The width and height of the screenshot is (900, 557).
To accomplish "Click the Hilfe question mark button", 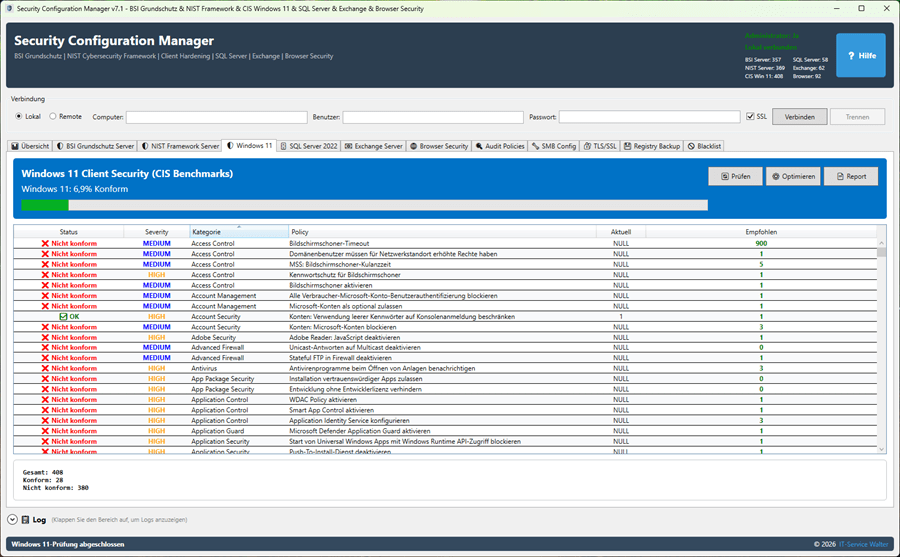I will [860, 56].
